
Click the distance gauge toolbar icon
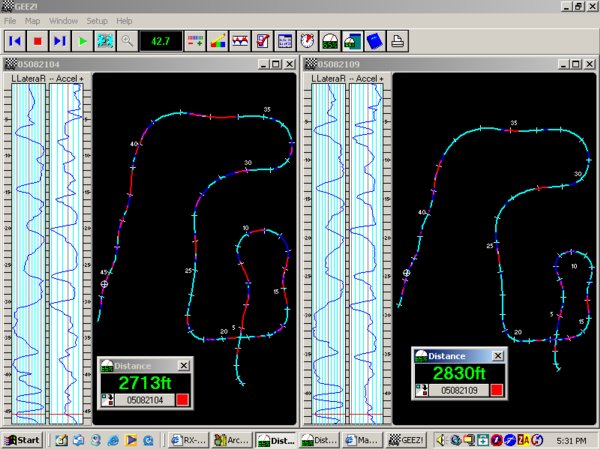tap(330, 41)
